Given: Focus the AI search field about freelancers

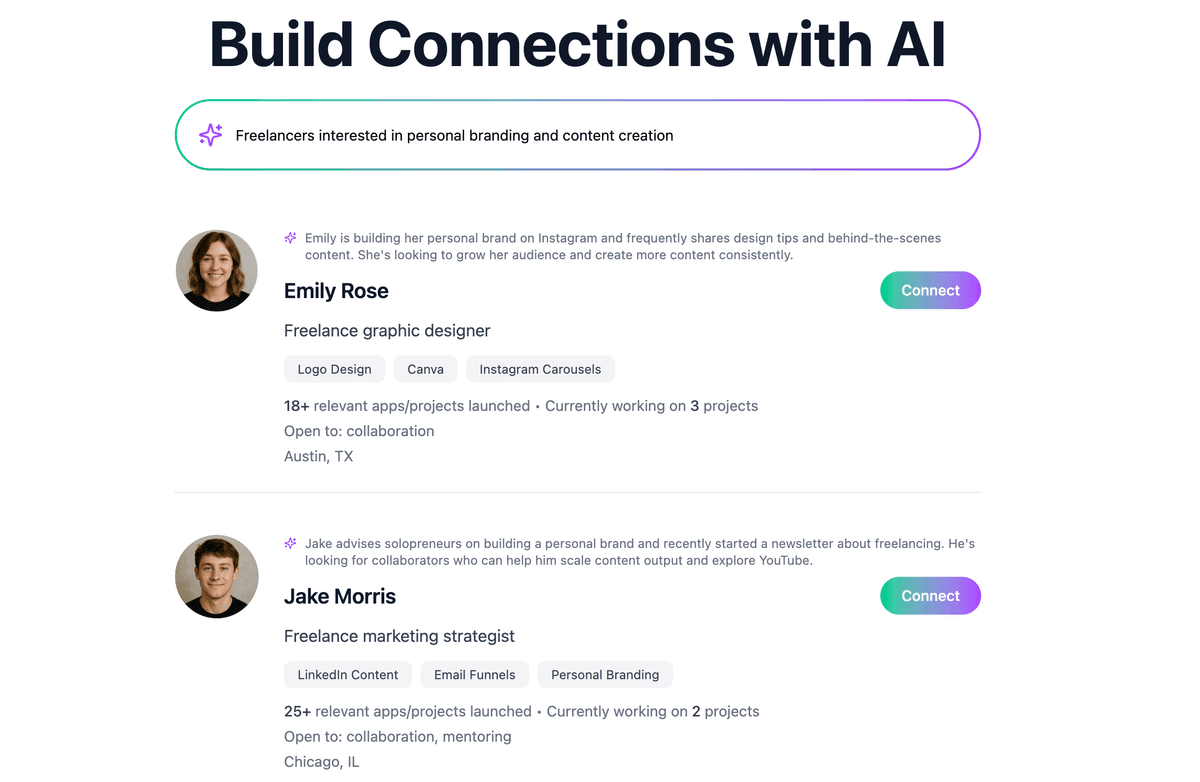Looking at the screenshot, I should coord(577,135).
